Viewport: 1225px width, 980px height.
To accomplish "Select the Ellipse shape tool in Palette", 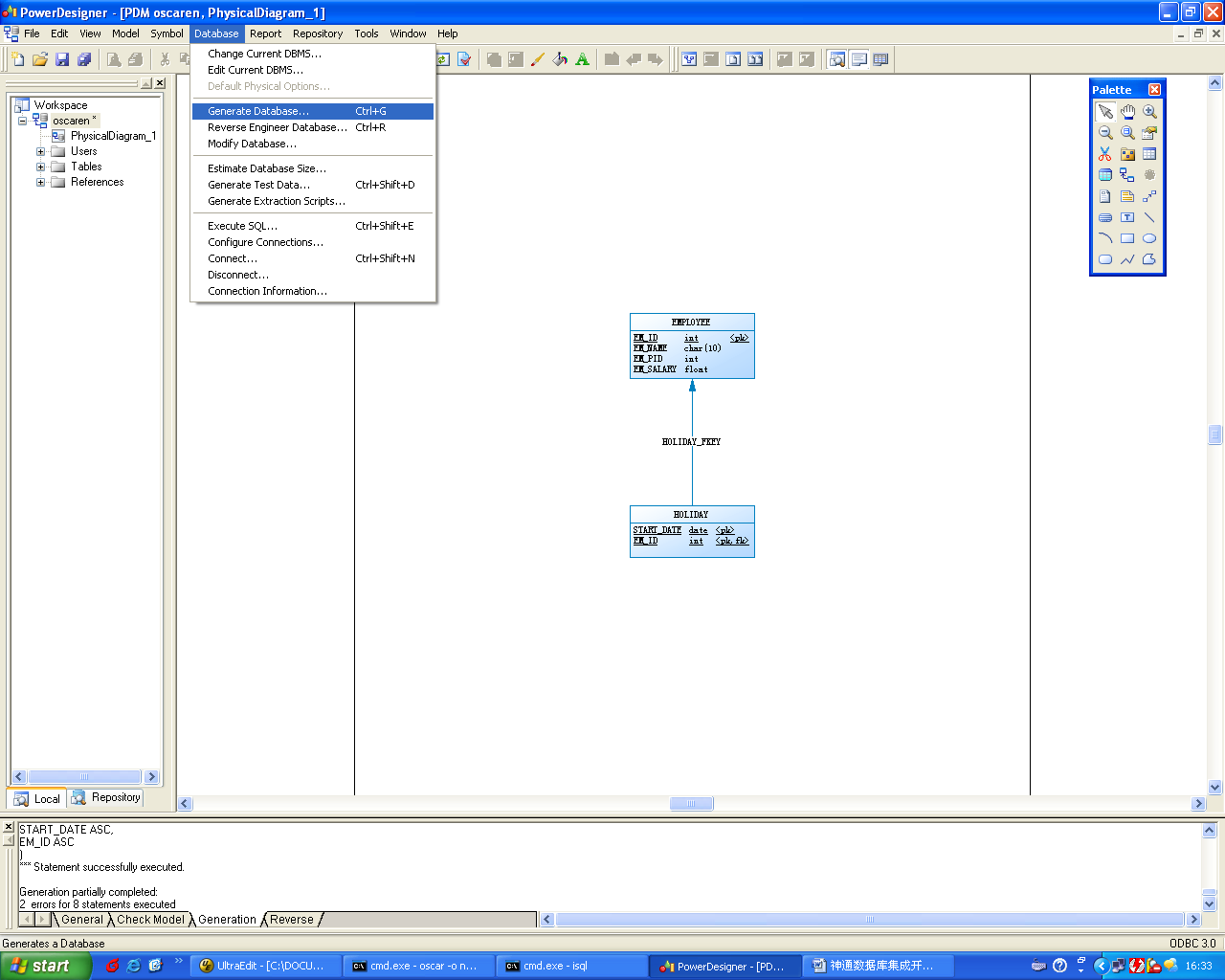I will tap(1149, 238).
